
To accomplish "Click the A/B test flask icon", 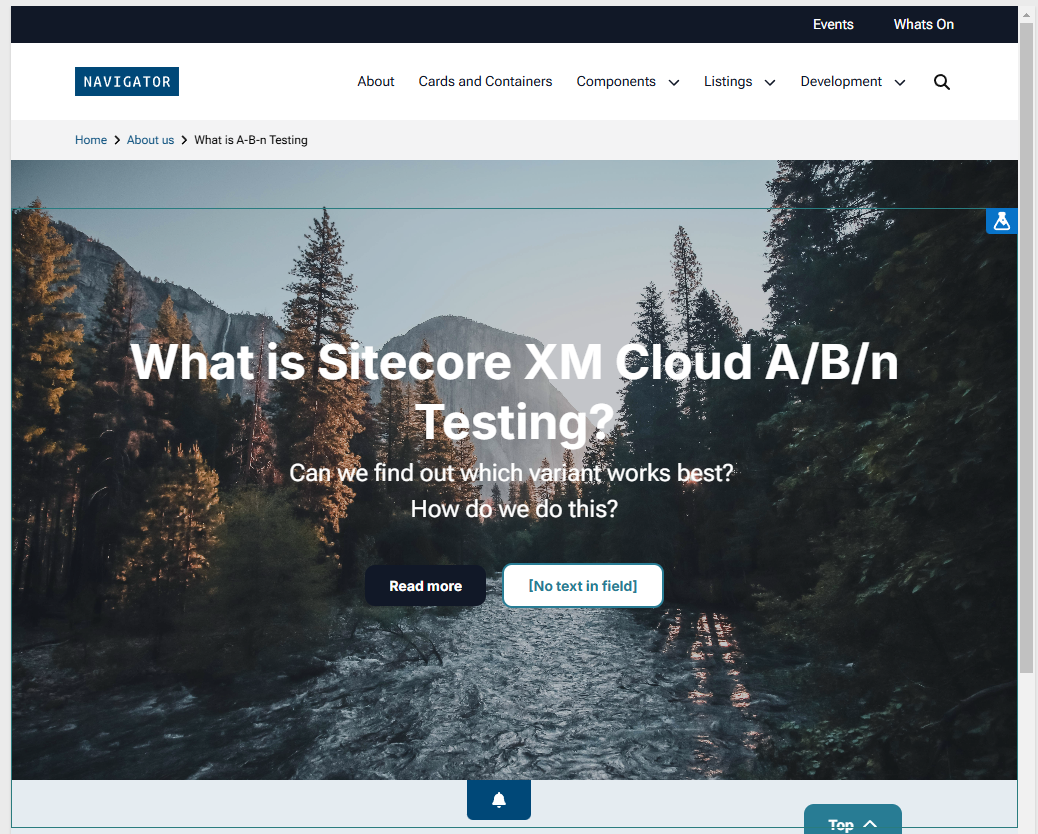I will (x=1002, y=221).
